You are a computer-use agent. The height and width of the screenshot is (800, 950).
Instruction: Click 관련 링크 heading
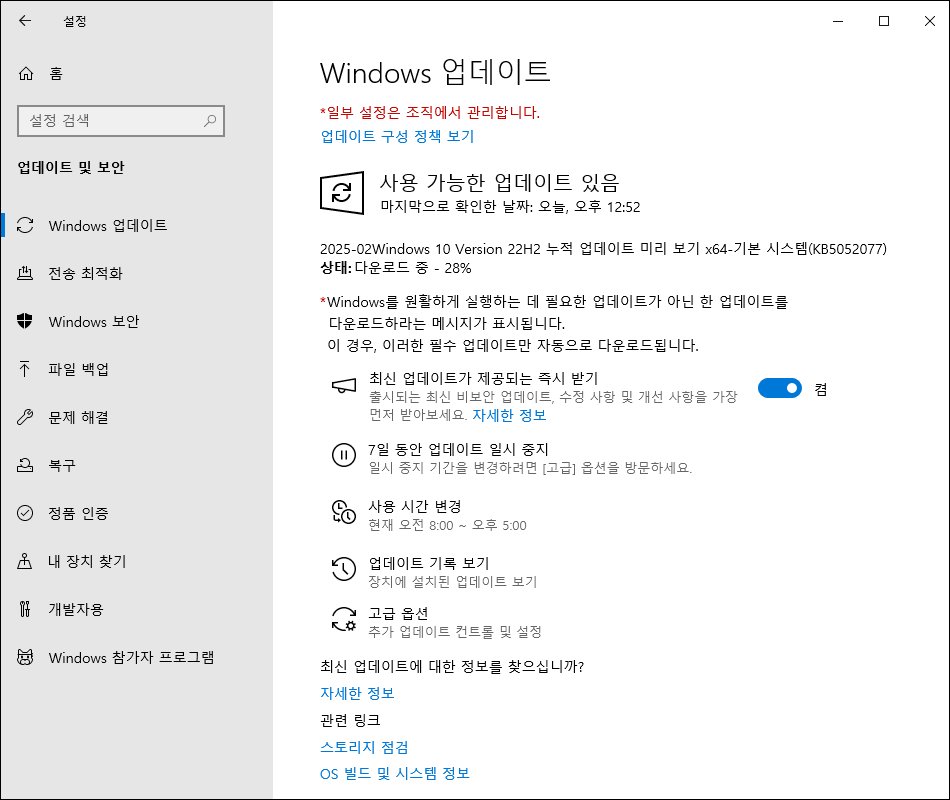[x=350, y=720]
